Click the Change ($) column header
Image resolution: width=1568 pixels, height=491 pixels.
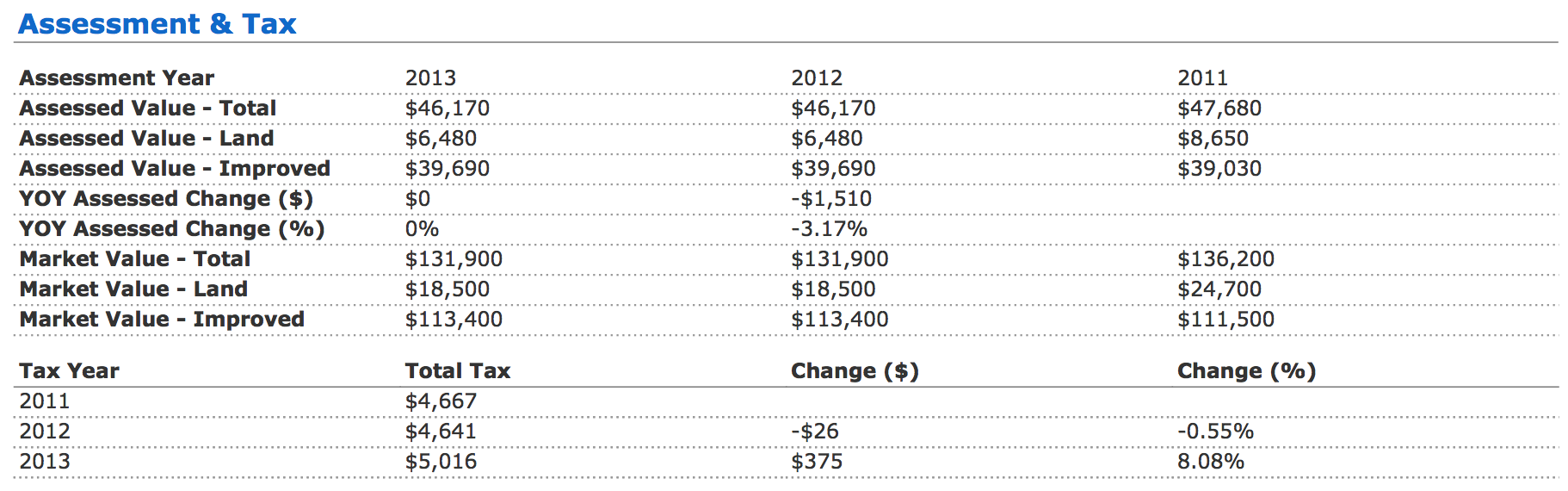coord(855,370)
